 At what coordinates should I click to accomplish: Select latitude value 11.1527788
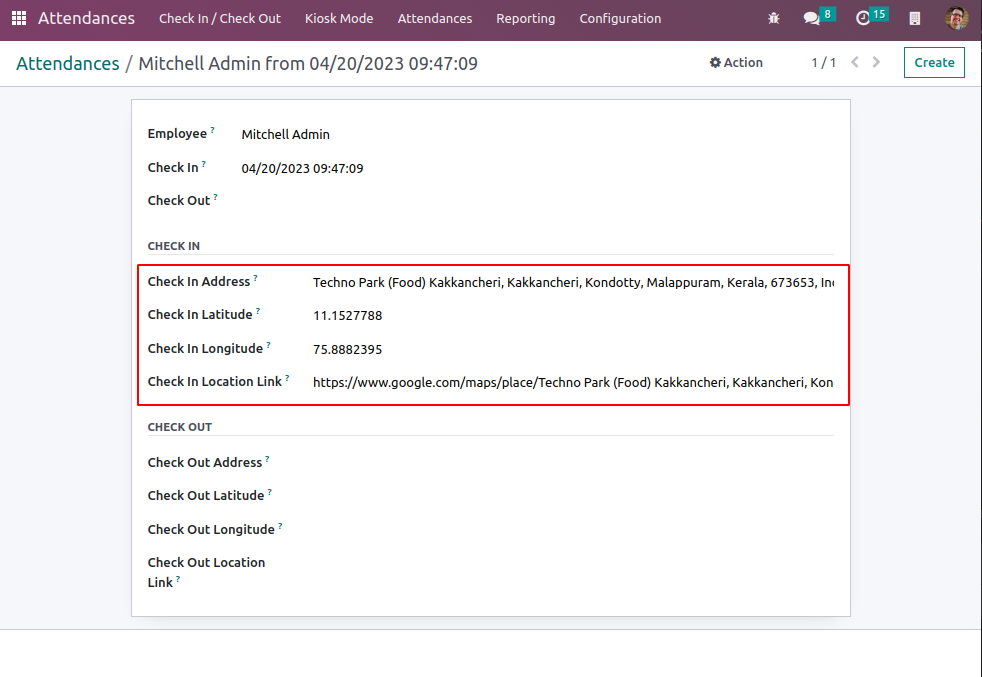tap(348, 316)
